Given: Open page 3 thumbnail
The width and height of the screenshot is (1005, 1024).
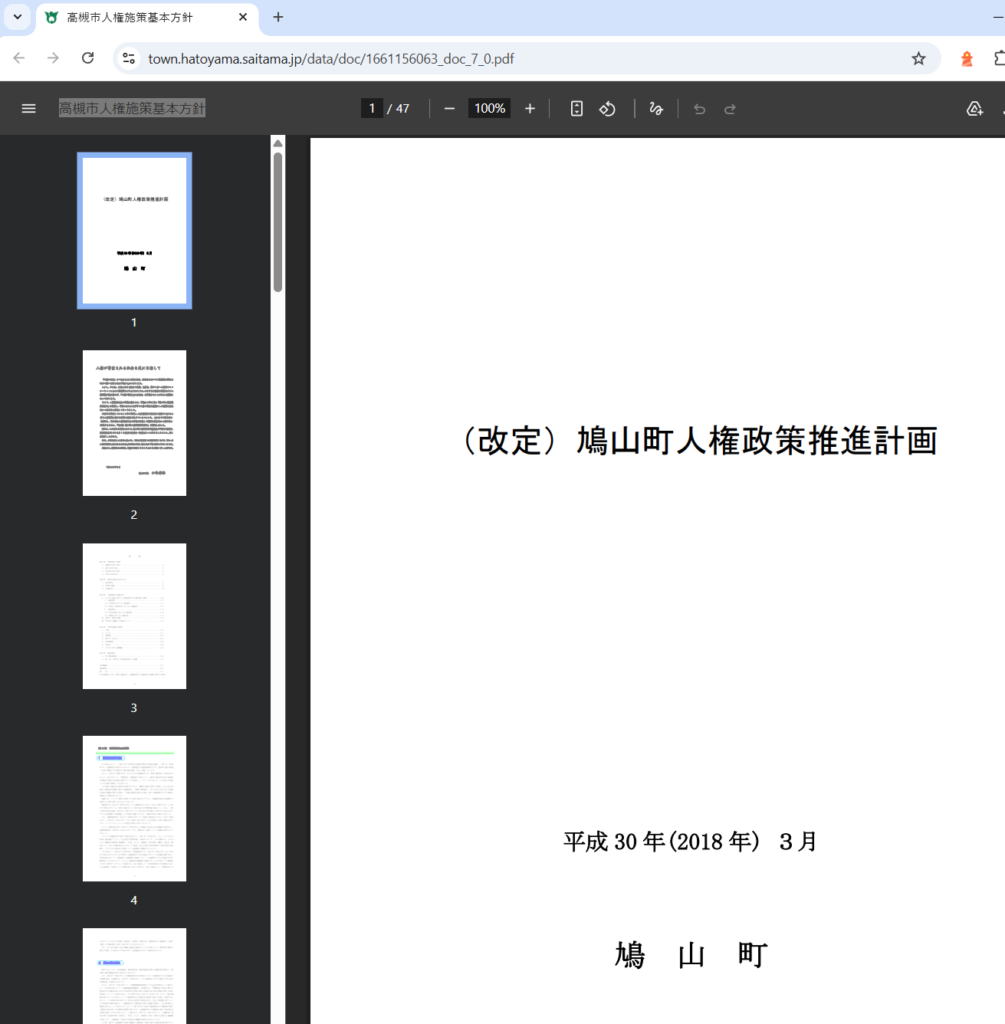Looking at the screenshot, I should click(x=134, y=616).
